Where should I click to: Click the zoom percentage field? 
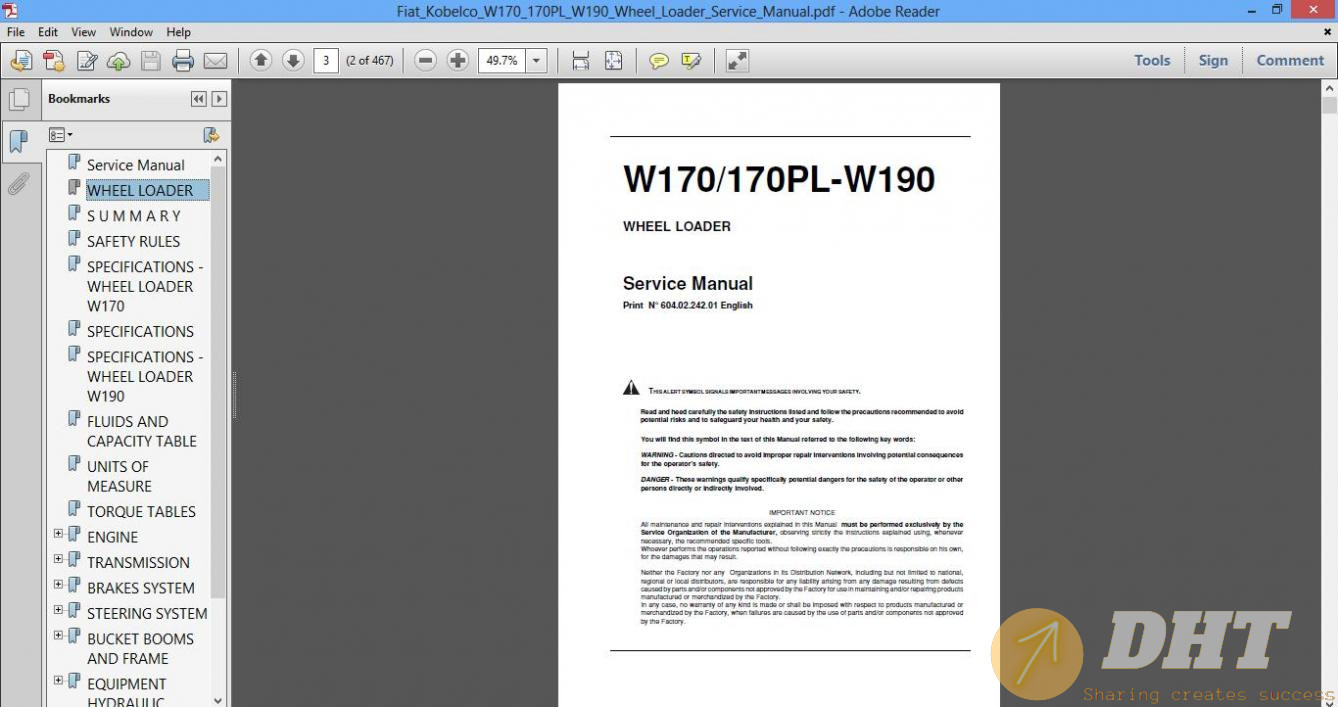coord(502,60)
